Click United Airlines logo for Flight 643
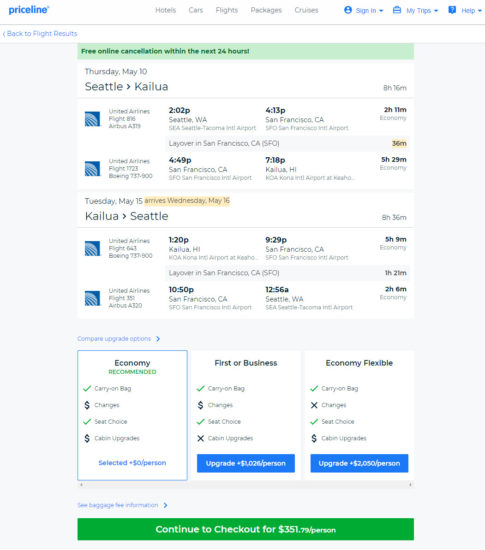This screenshot has height=550, width=485. coord(92,248)
